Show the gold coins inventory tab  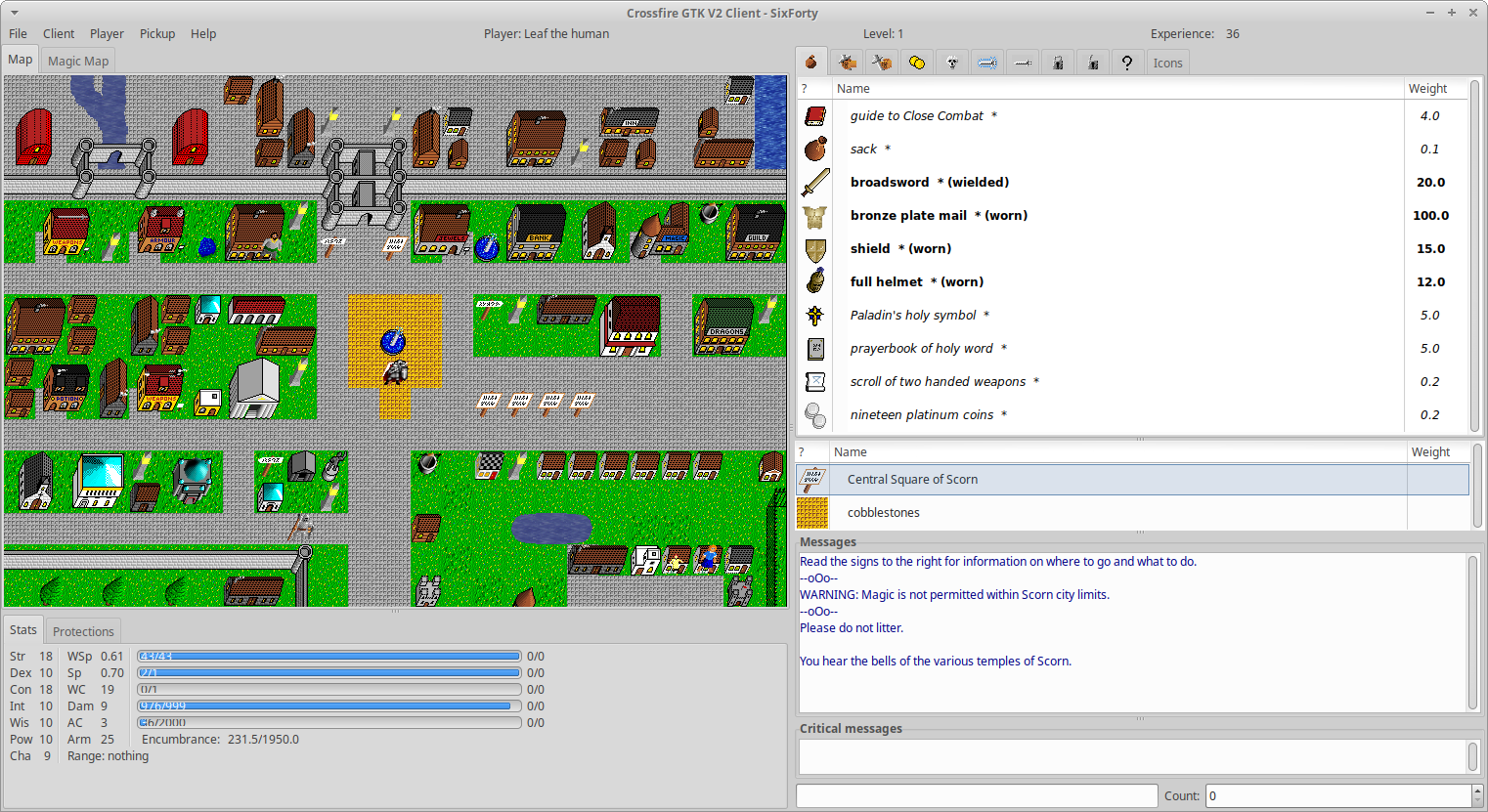pos(917,63)
